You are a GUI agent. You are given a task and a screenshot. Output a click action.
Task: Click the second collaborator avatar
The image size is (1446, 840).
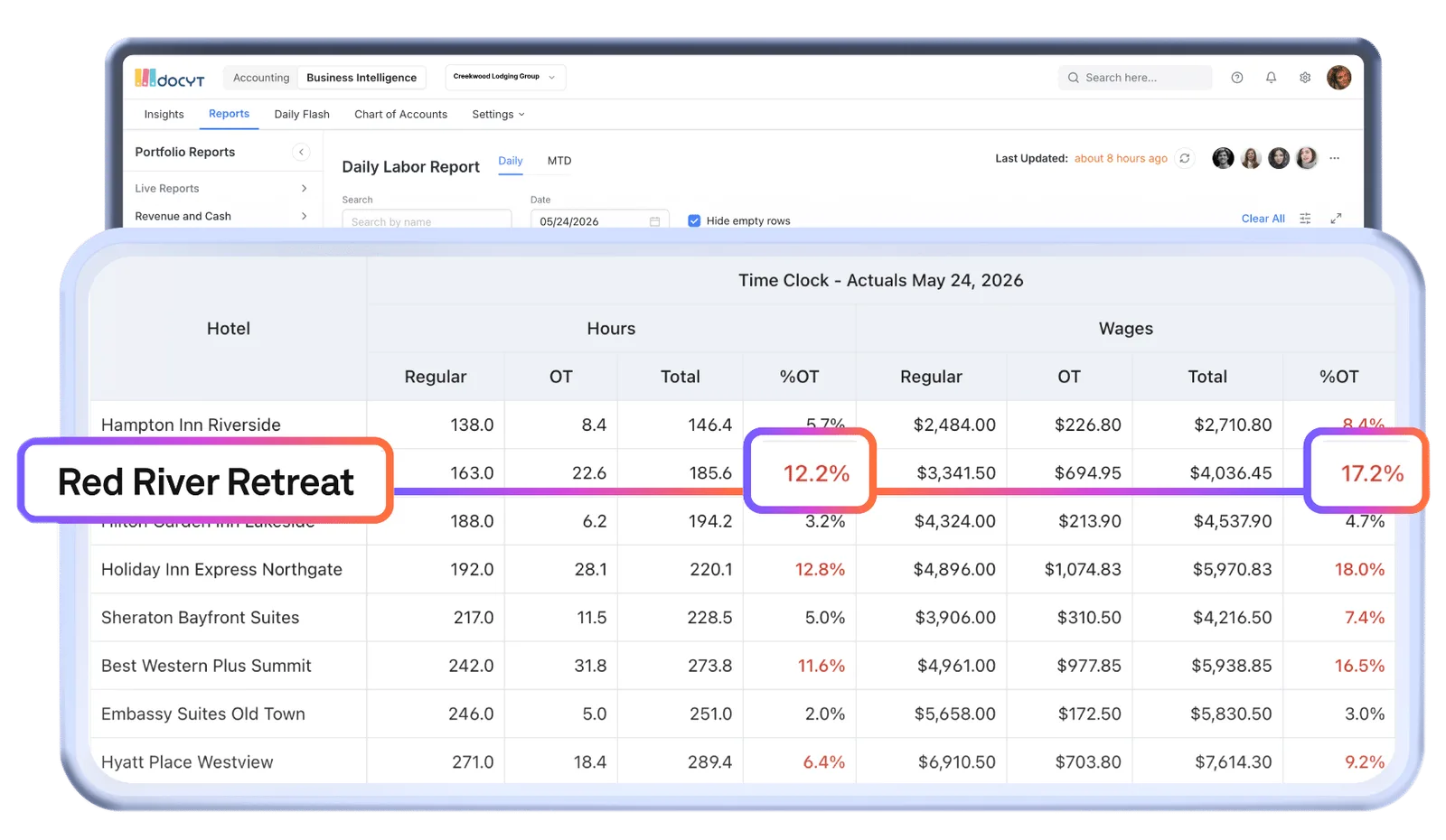pos(1251,158)
